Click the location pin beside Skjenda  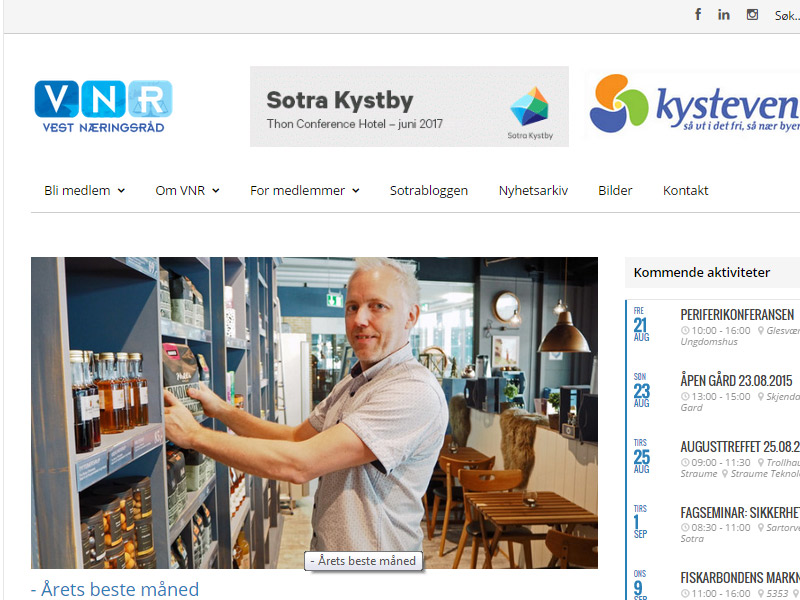760,396
